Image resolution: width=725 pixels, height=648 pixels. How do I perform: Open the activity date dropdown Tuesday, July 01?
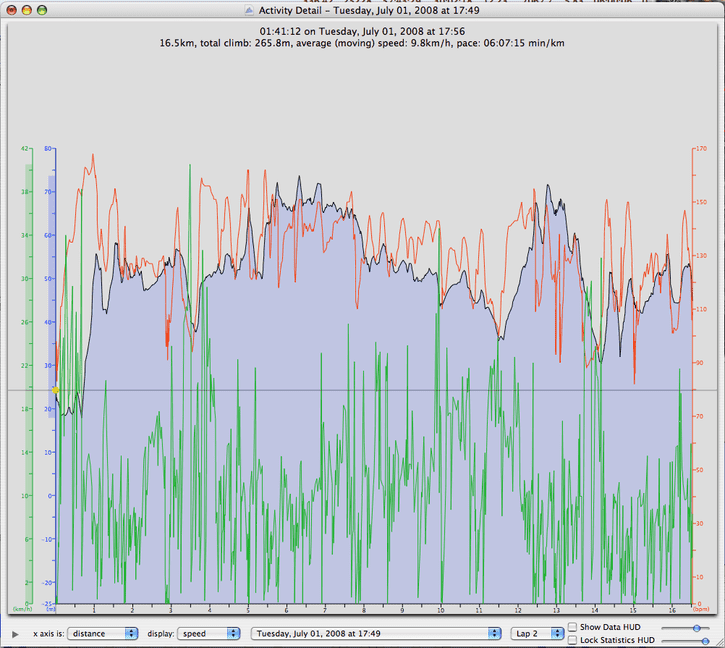(376, 634)
